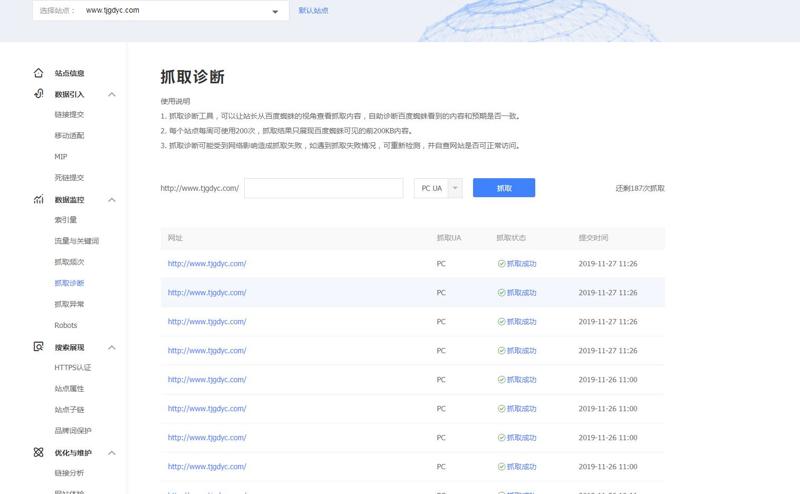Screen dimensions: 800x494
Task: Click the 抓取诊断 page heading
Action: [192, 77]
